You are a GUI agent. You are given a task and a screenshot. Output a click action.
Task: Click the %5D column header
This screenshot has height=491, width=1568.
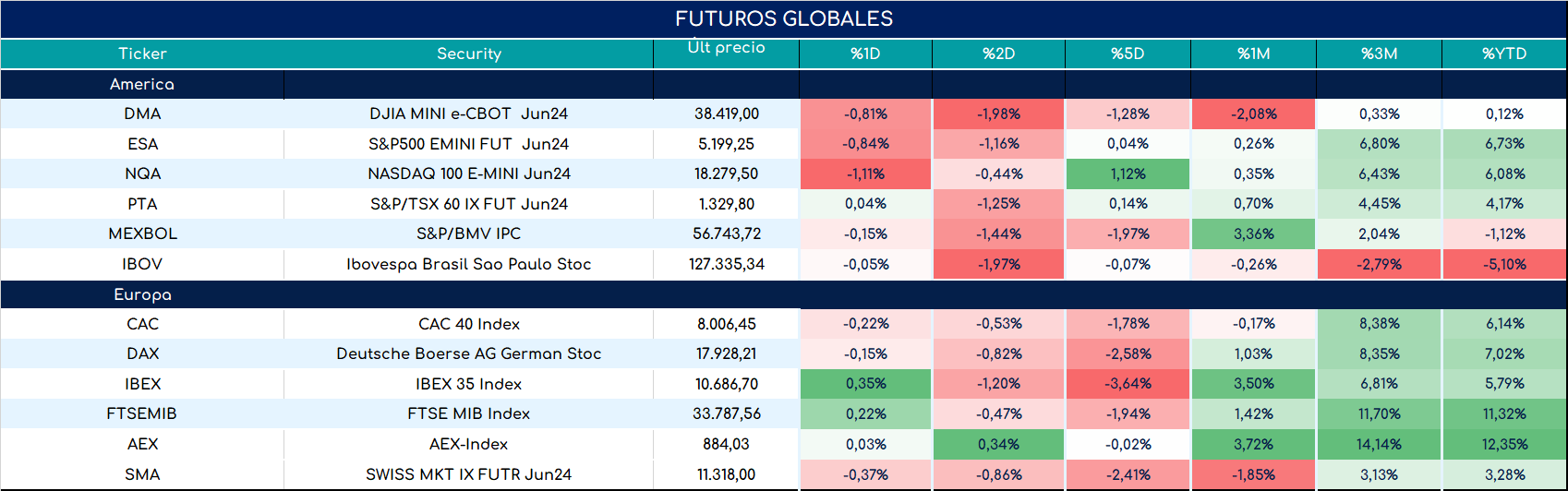point(1128,54)
